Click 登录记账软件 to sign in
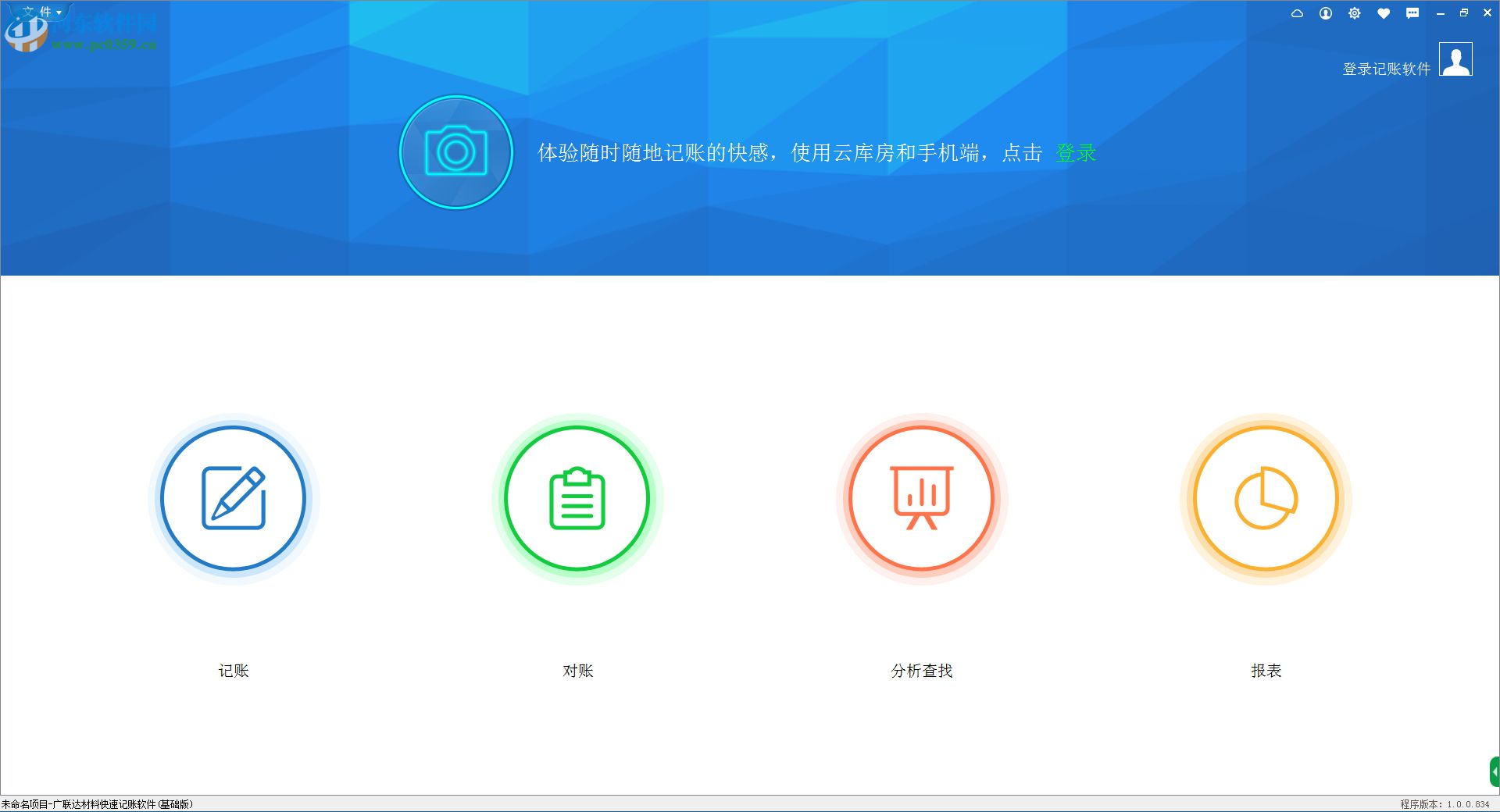Viewport: 1500px width, 812px height. click(x=1385, y=69)
